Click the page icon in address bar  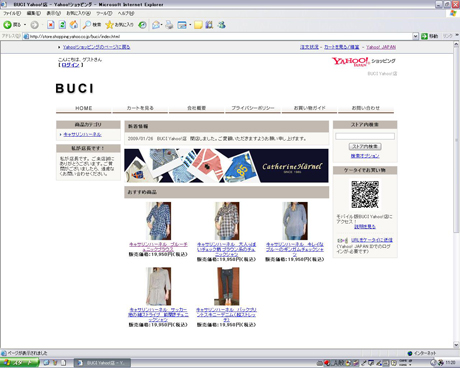pyautogui.click(x=26, y=36)
